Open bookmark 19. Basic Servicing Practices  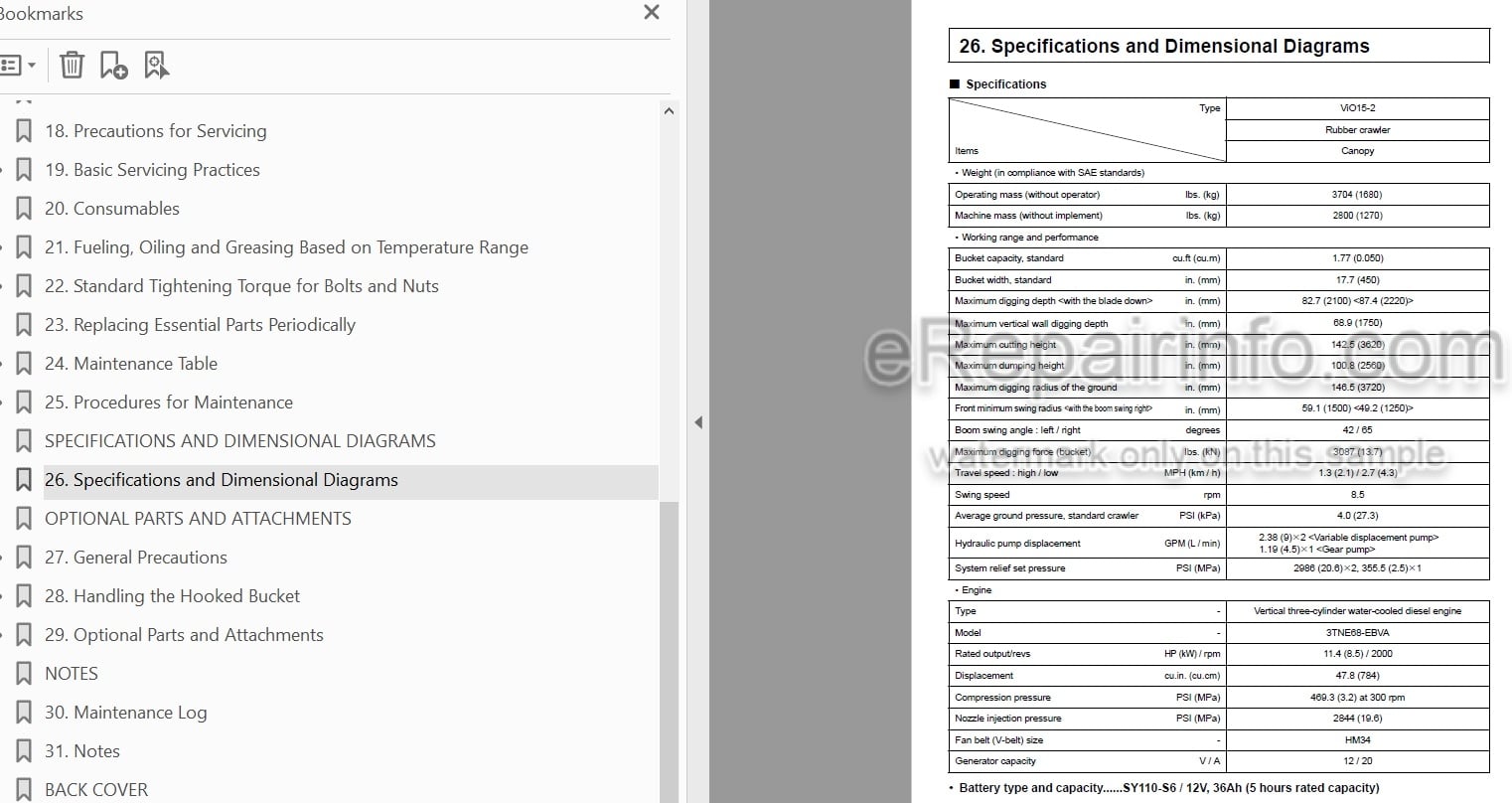coord(152,170)
